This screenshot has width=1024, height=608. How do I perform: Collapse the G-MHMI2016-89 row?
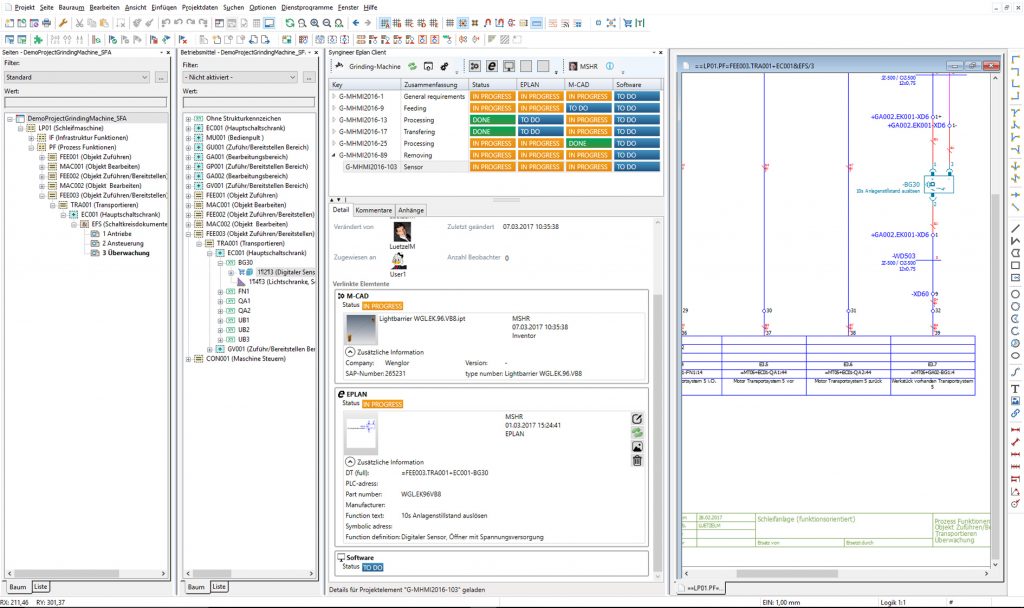tap(335, 156)
